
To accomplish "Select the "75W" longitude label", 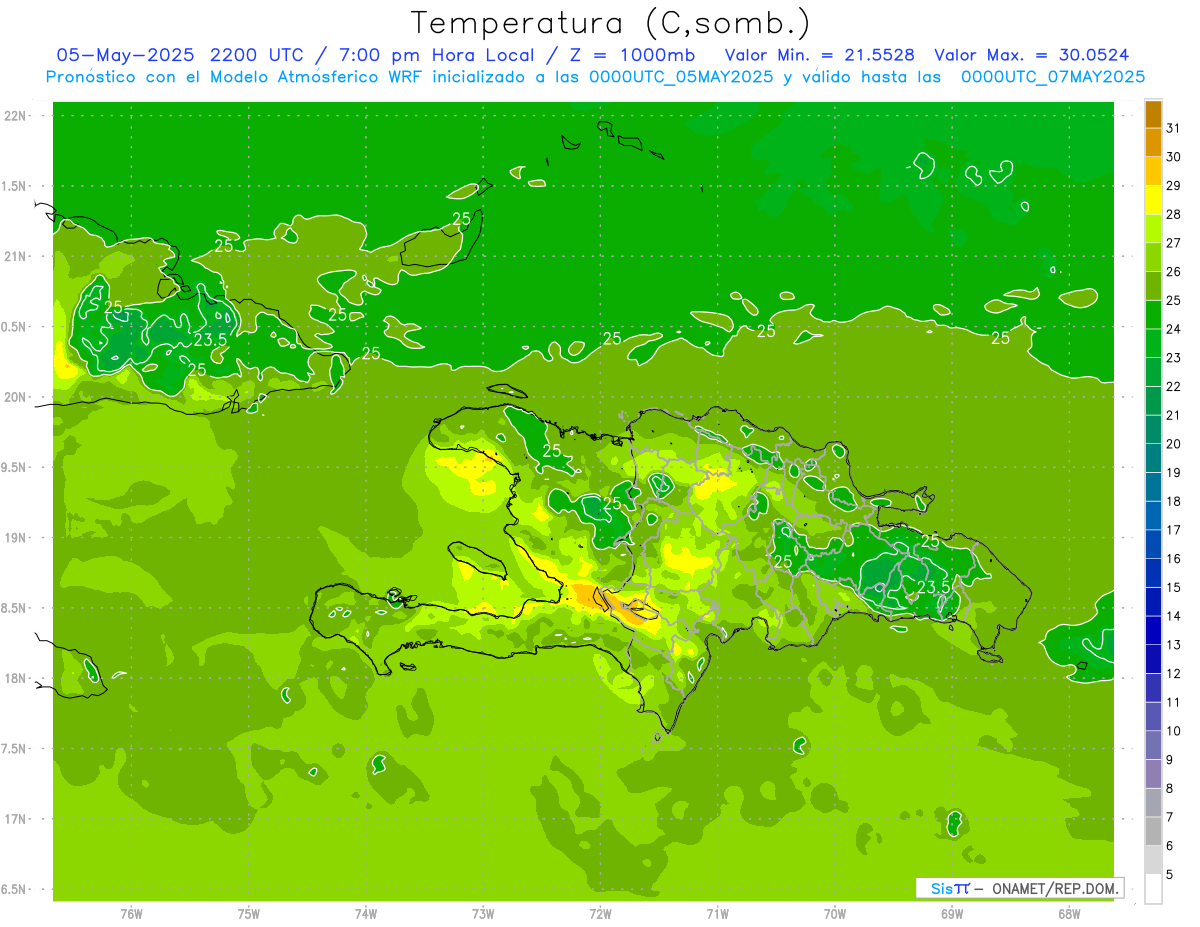I will tap(249, 914).
